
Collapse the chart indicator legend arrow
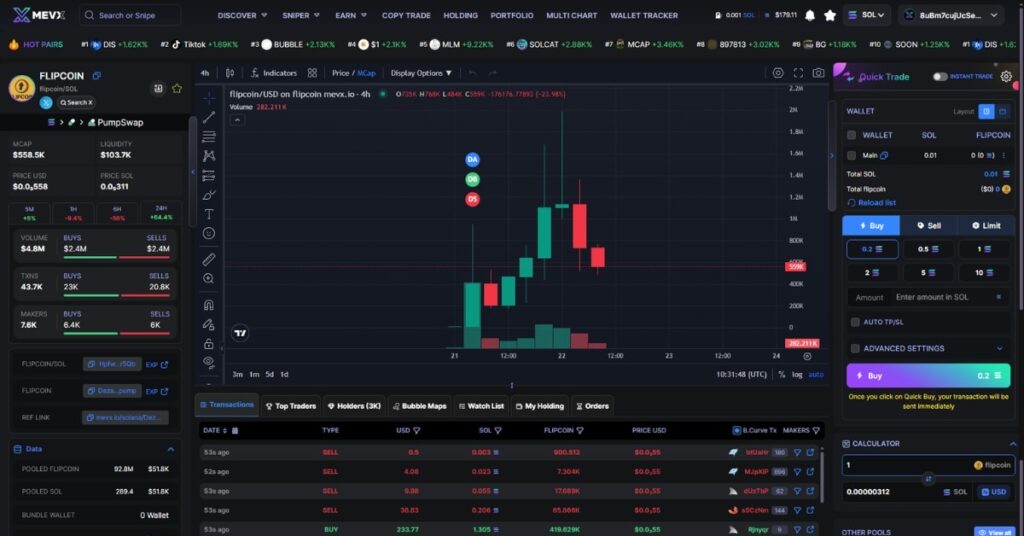237,120
